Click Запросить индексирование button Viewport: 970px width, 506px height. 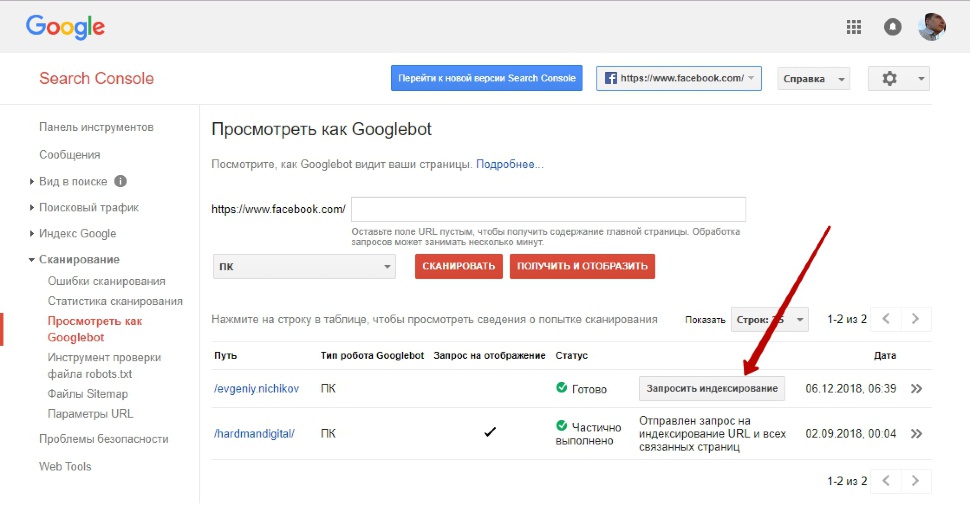tap(712, 388)
